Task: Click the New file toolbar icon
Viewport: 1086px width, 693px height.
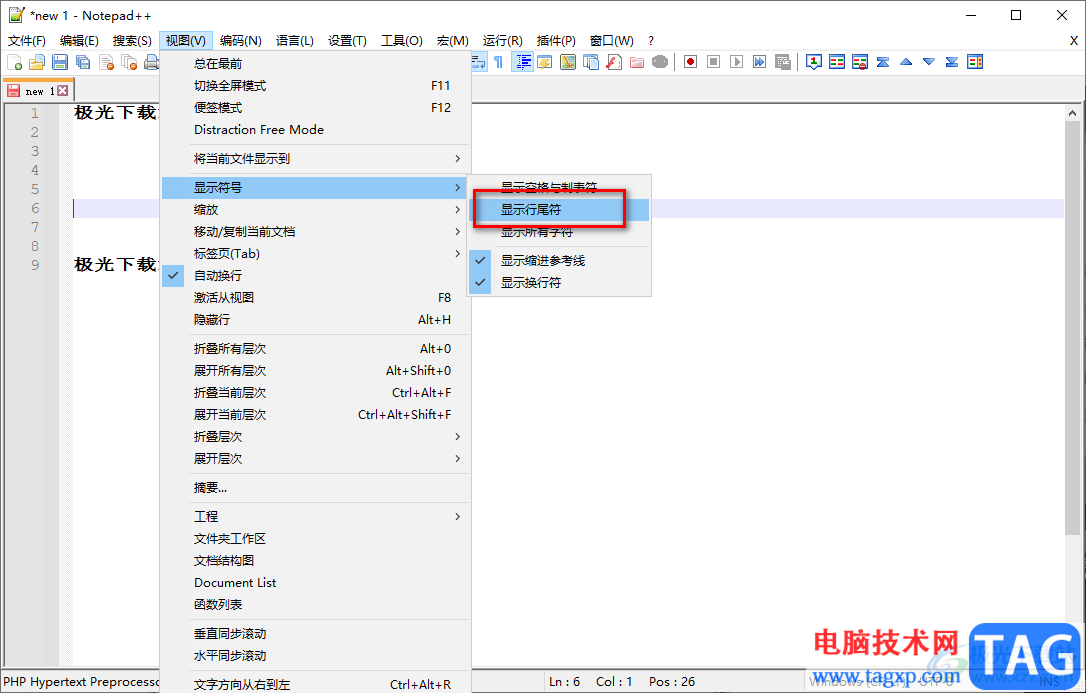Action: coord(15,62)
